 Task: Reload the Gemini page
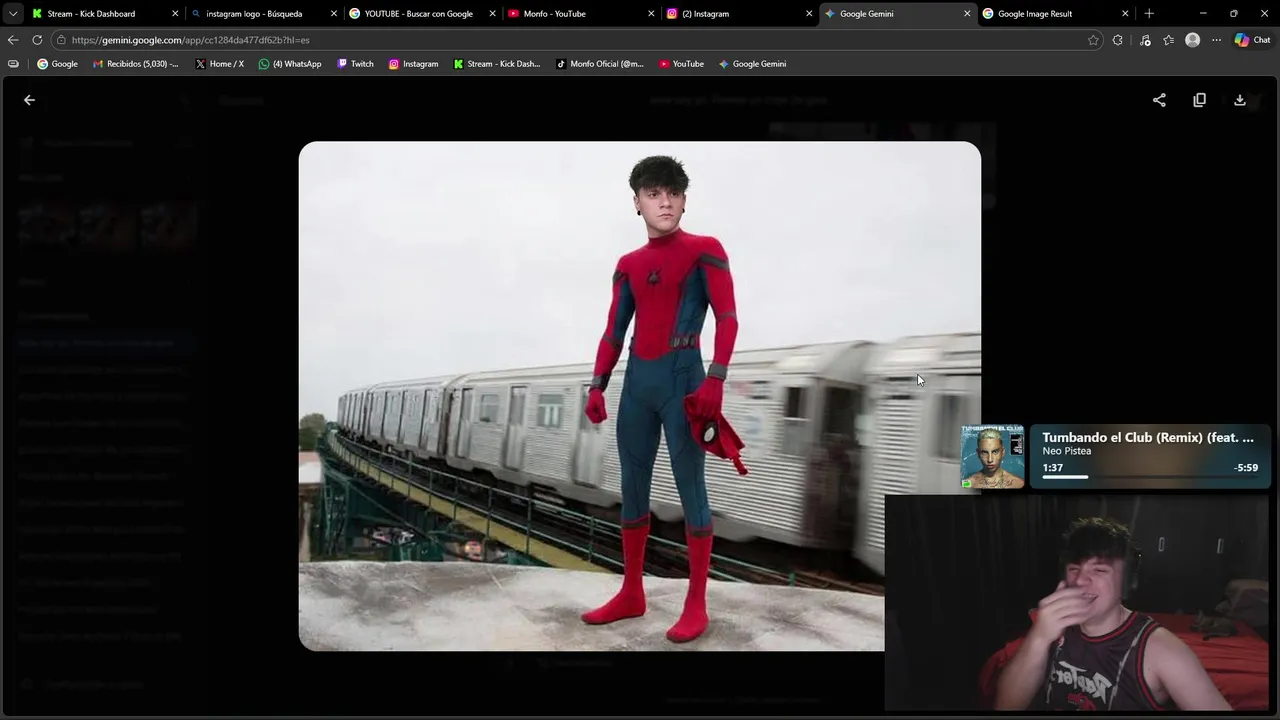[x=37, y=40]
